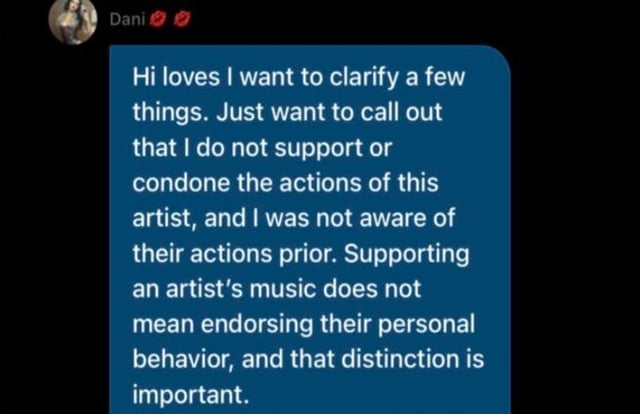This screenshot has width=640, height=414.
Task: Click the word "distinction" in the message
Action: click(400, 359)
